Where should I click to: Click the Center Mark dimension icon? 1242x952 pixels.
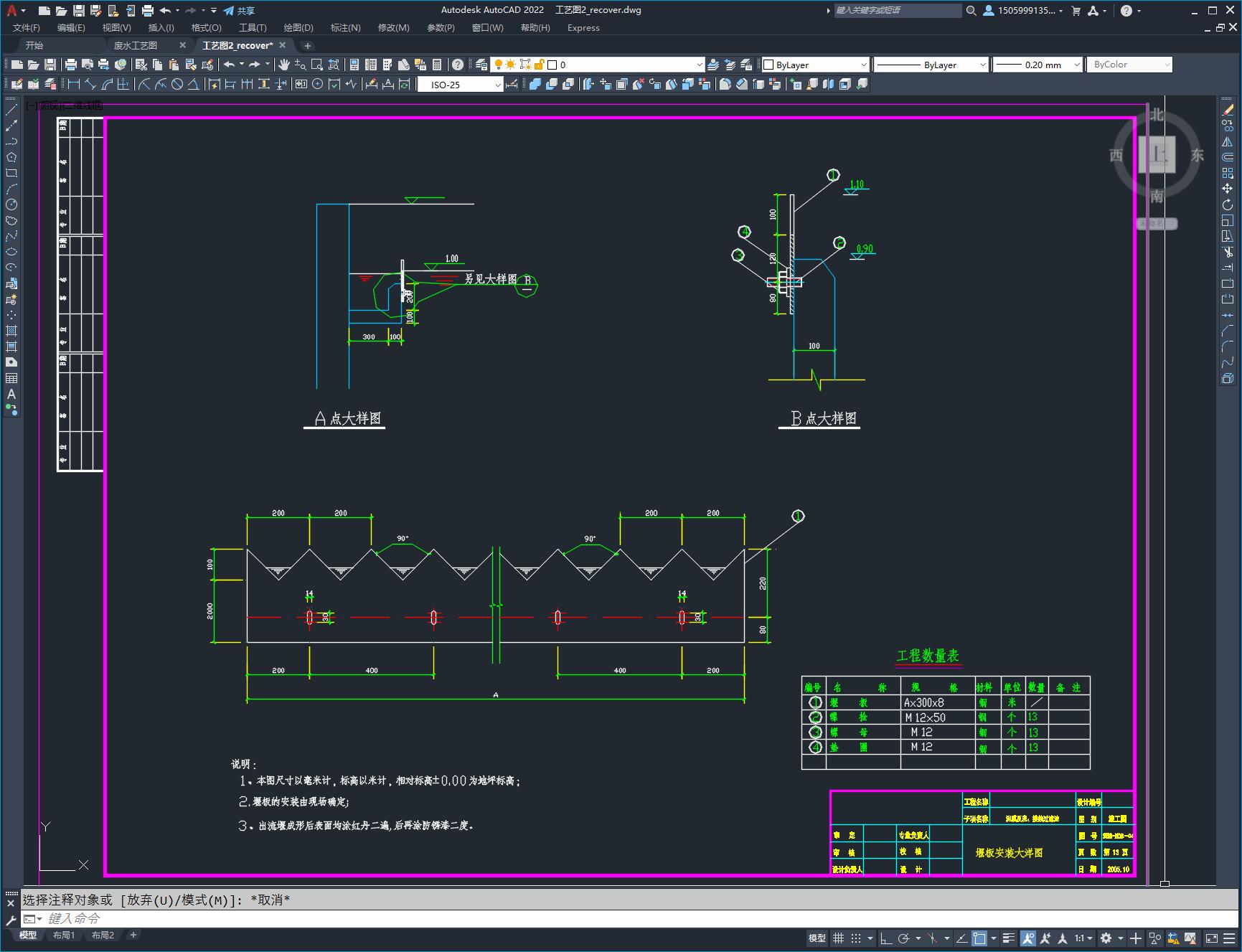318,84
